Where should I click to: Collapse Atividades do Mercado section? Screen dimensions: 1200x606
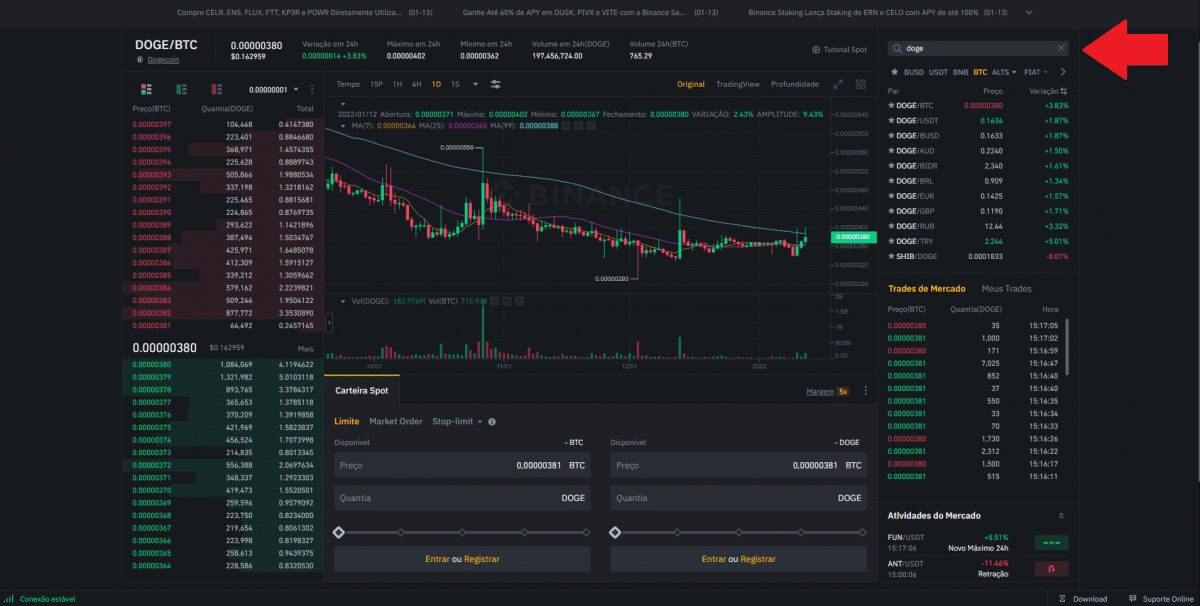(x=1060, y=516)
